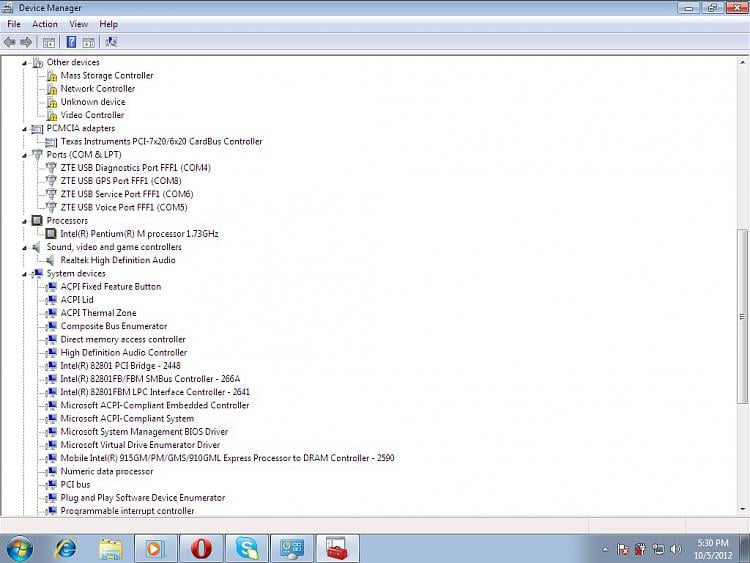Open the Action menu
750x563 pixels.
pyautogui.click(x=45, y=24)
